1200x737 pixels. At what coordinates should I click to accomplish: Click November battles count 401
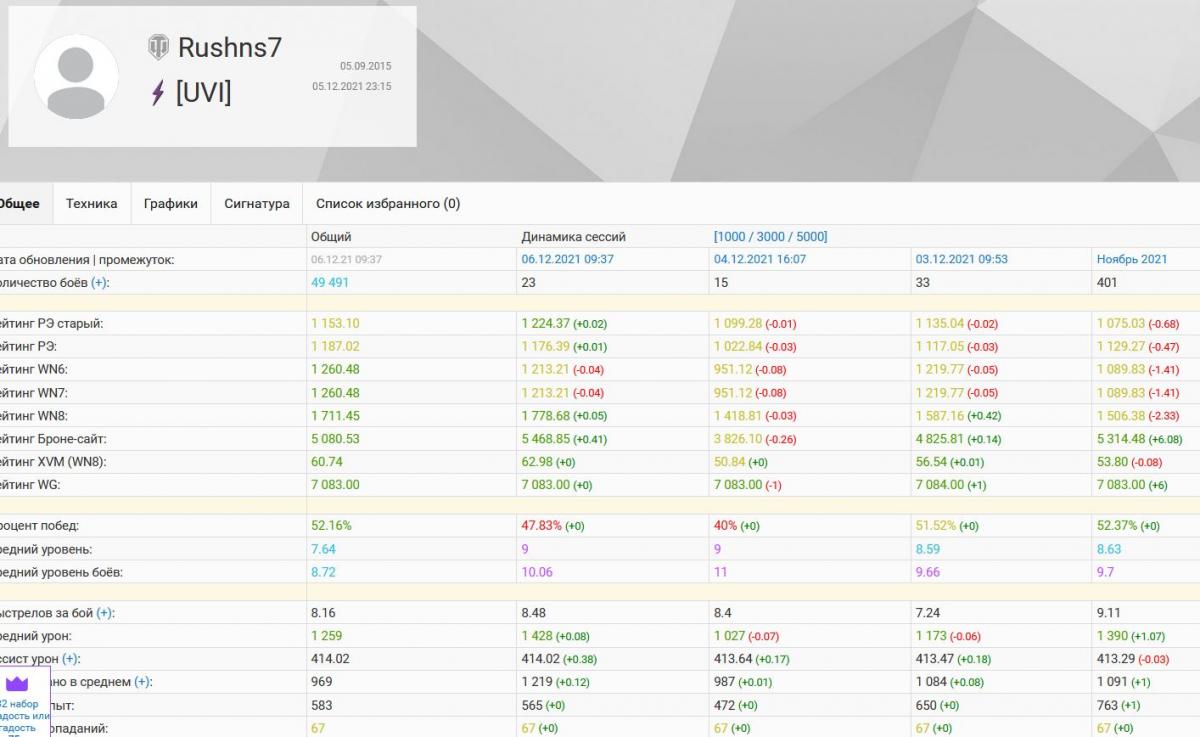(x=1107, y=282)
